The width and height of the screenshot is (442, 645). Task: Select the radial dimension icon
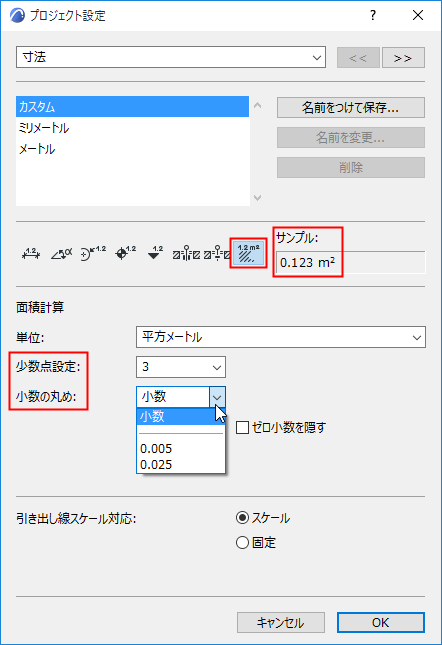coord(93,254)
